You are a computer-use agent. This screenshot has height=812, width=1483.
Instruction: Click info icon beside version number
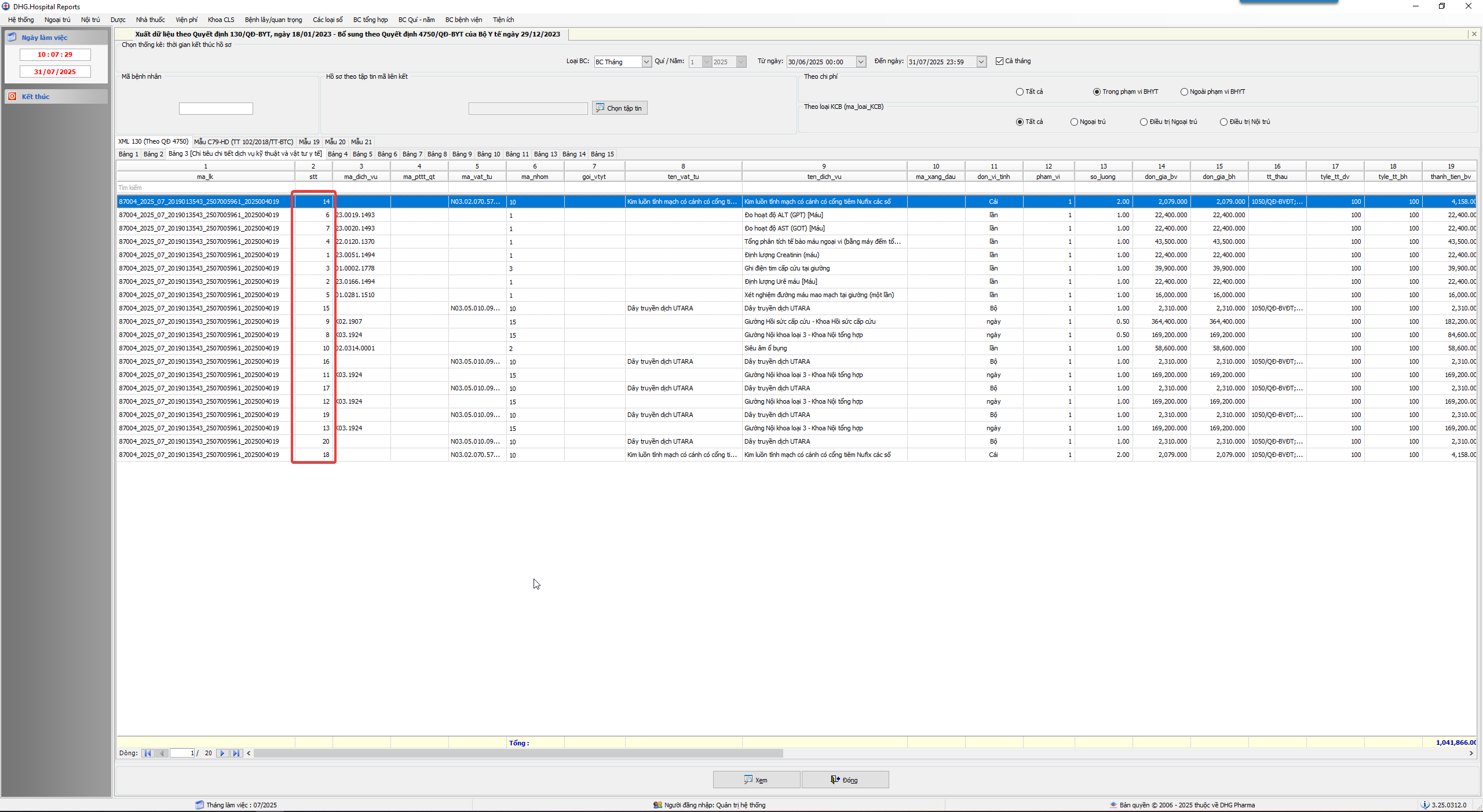coord(1425,804)
